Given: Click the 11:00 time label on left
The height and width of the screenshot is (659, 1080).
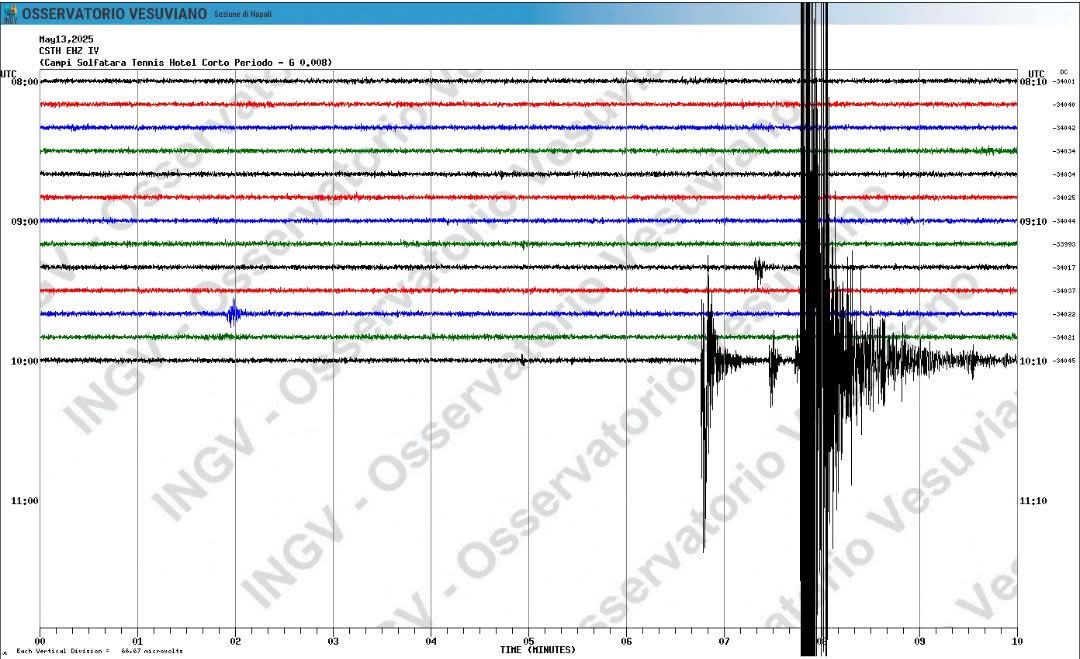Looking at the screenshot, I should point(24,500).
